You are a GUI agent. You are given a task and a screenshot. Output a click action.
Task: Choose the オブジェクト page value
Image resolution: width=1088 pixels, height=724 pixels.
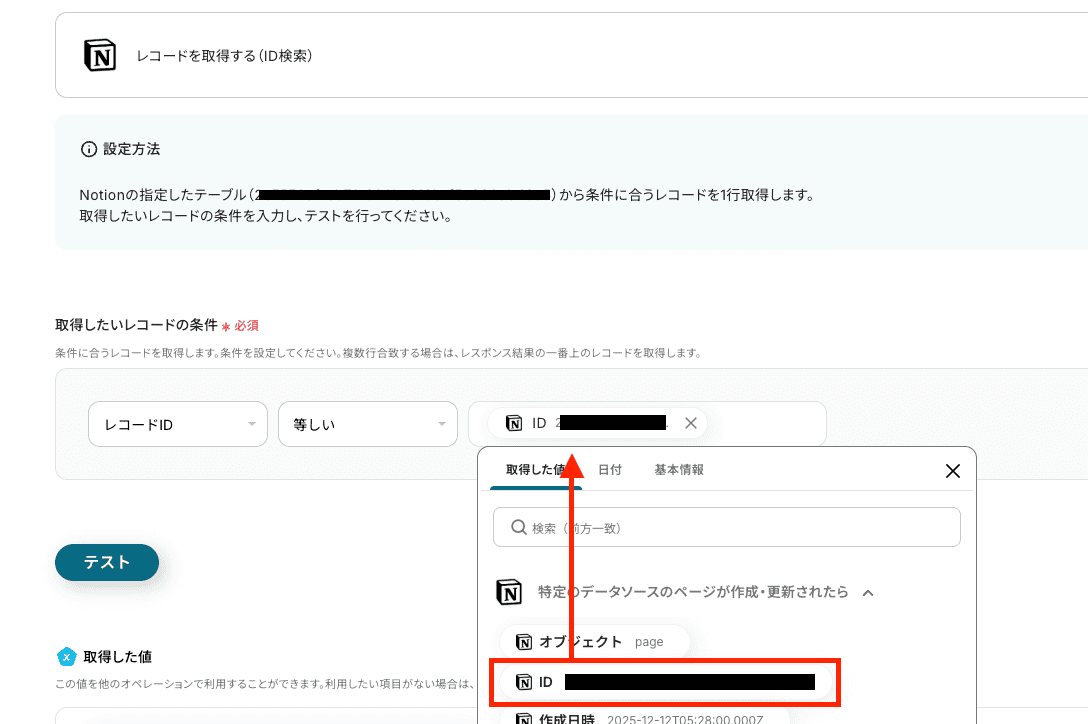point(595,642)
